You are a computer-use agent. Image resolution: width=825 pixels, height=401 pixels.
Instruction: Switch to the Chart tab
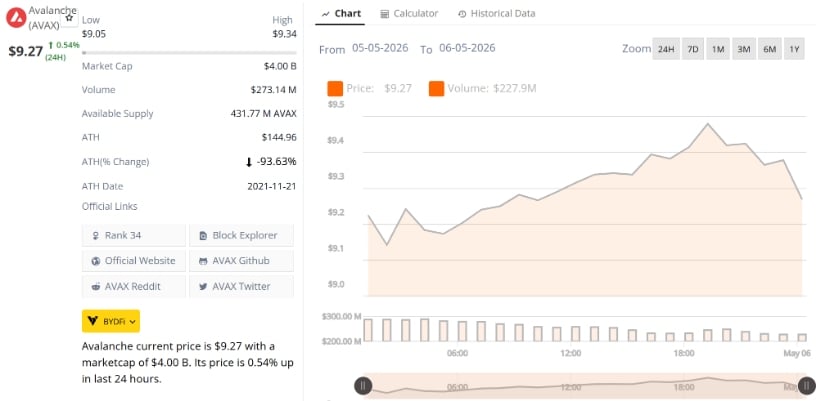(341, 14)
